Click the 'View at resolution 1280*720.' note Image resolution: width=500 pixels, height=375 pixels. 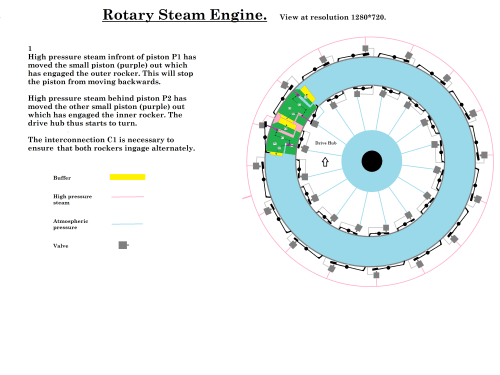333,17
